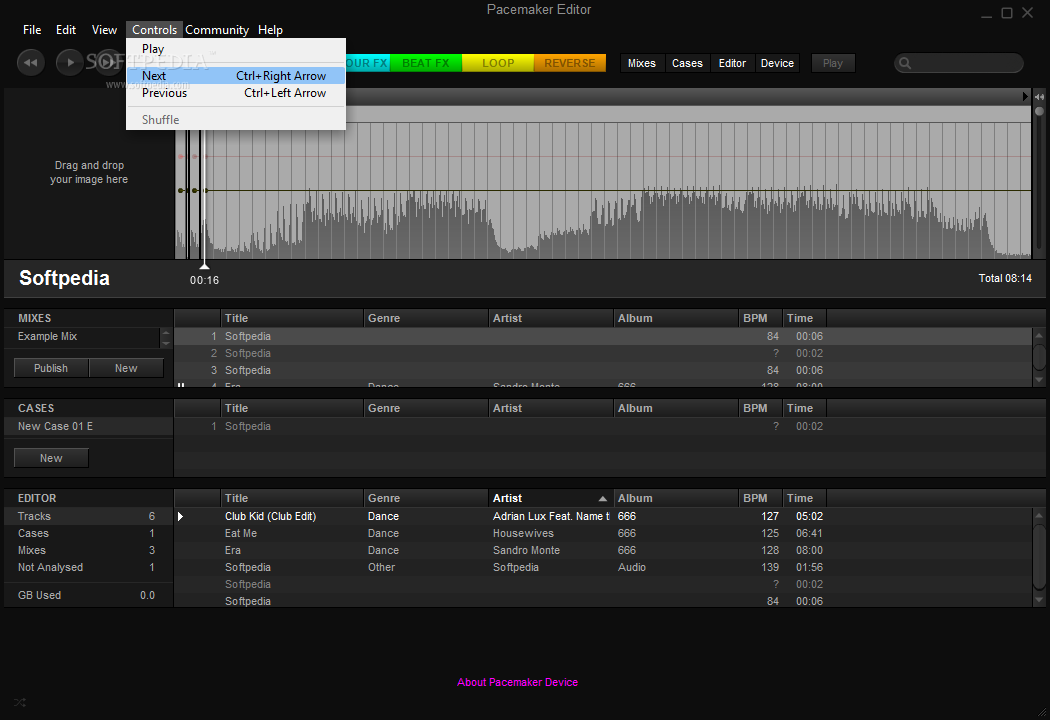Viewport: 1050px width, 720px height.
Task: Select Mixes in the Editor sidebar
Action: point(88,551)
